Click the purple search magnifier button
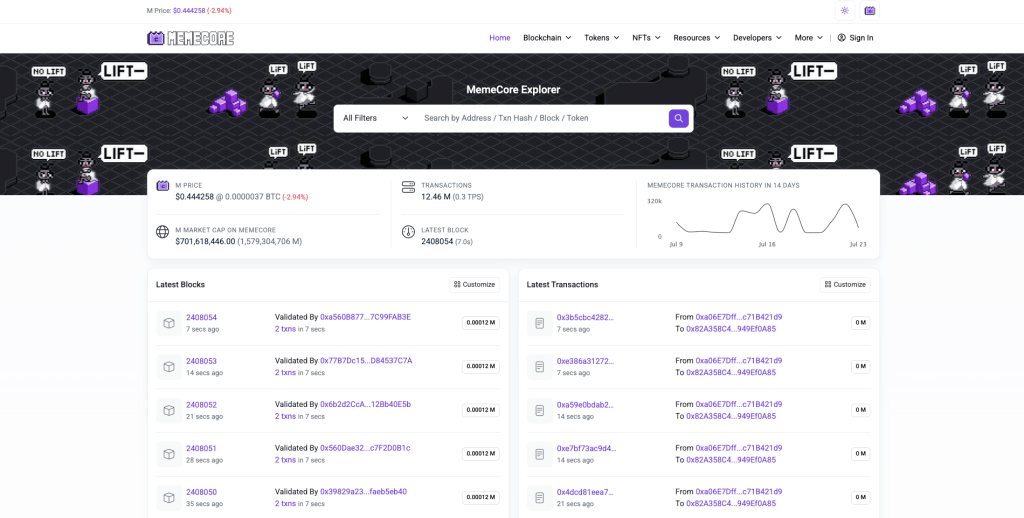 679,118
